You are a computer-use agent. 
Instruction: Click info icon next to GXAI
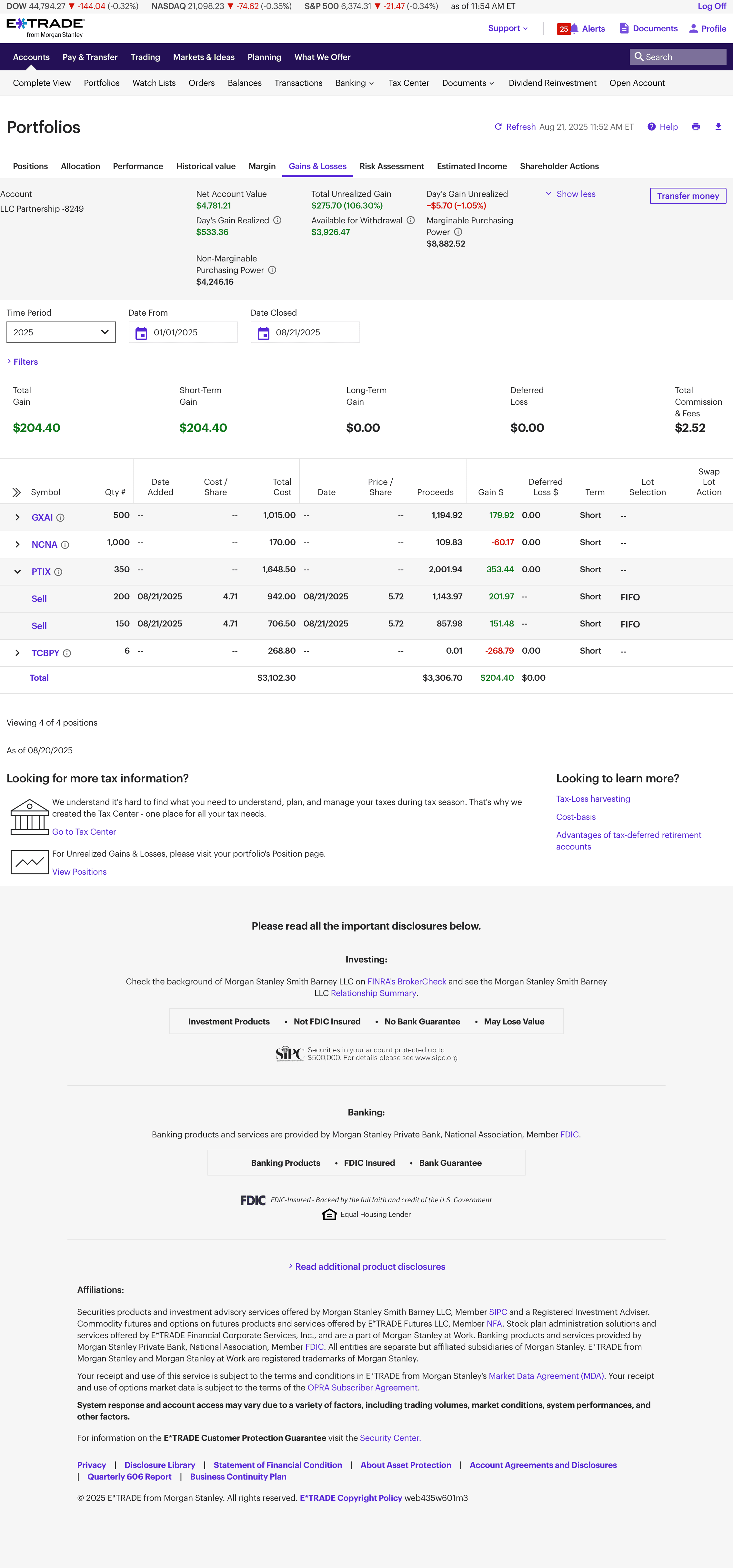coord(60,518)
